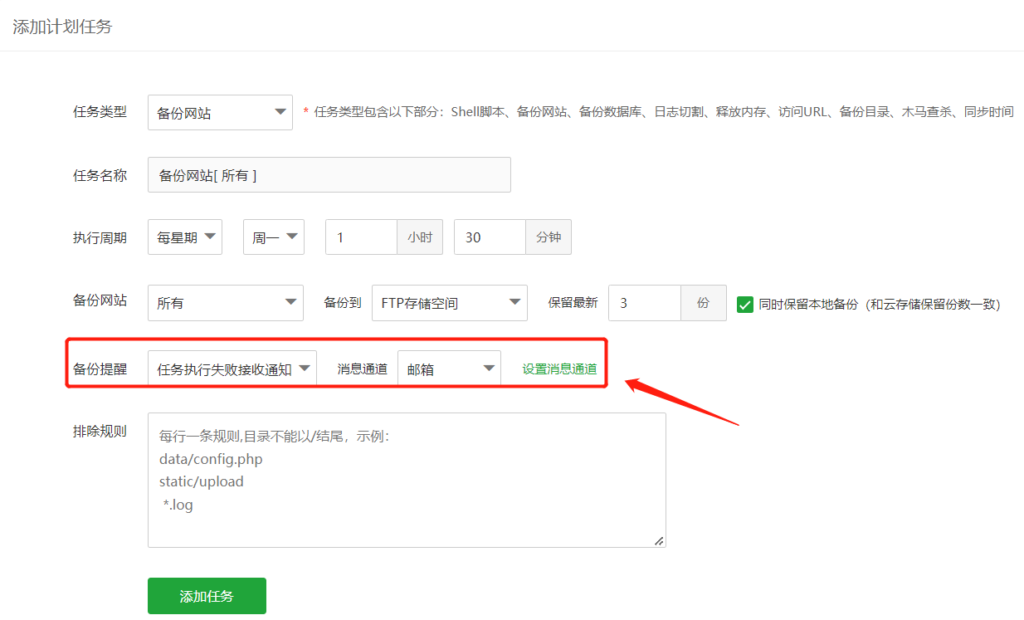Click the 排除规则 textarea

[407, 480]
